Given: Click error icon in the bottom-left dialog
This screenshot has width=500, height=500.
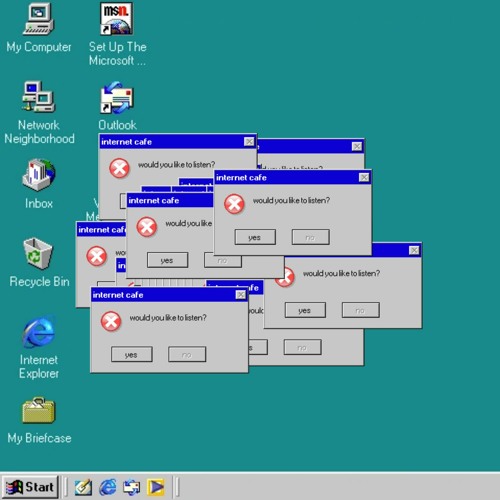Looking at the screenshot, I should point(111,321).
